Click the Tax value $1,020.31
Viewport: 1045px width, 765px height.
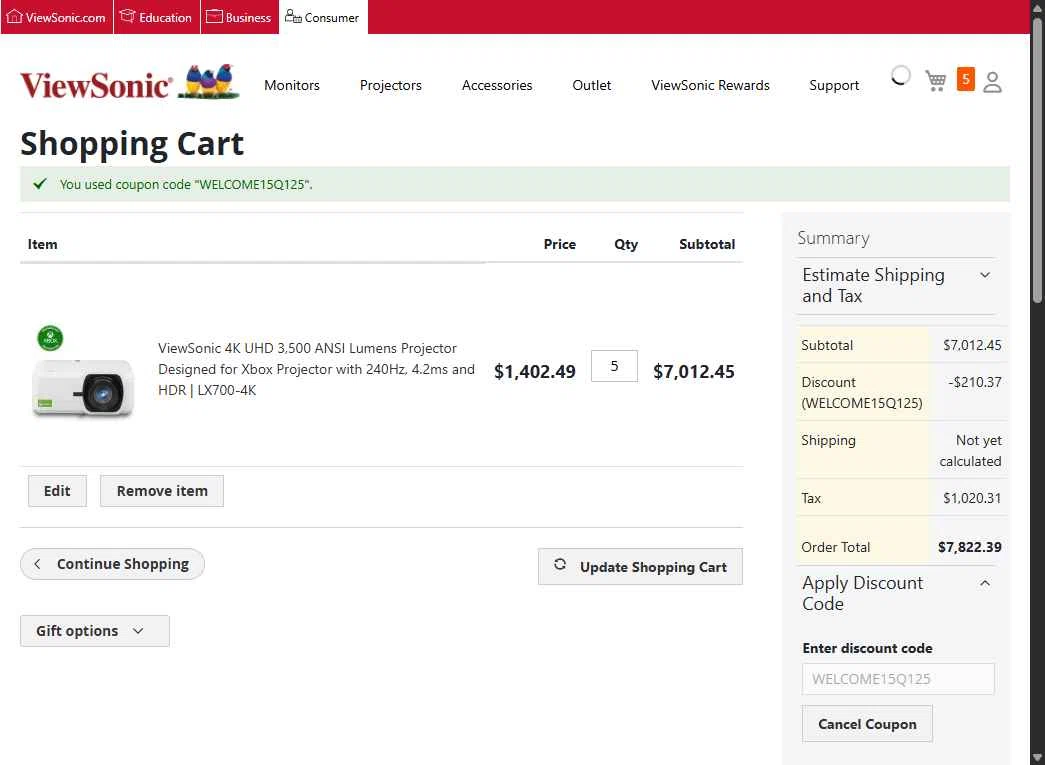pyautogui.click(x=972, y=498)
